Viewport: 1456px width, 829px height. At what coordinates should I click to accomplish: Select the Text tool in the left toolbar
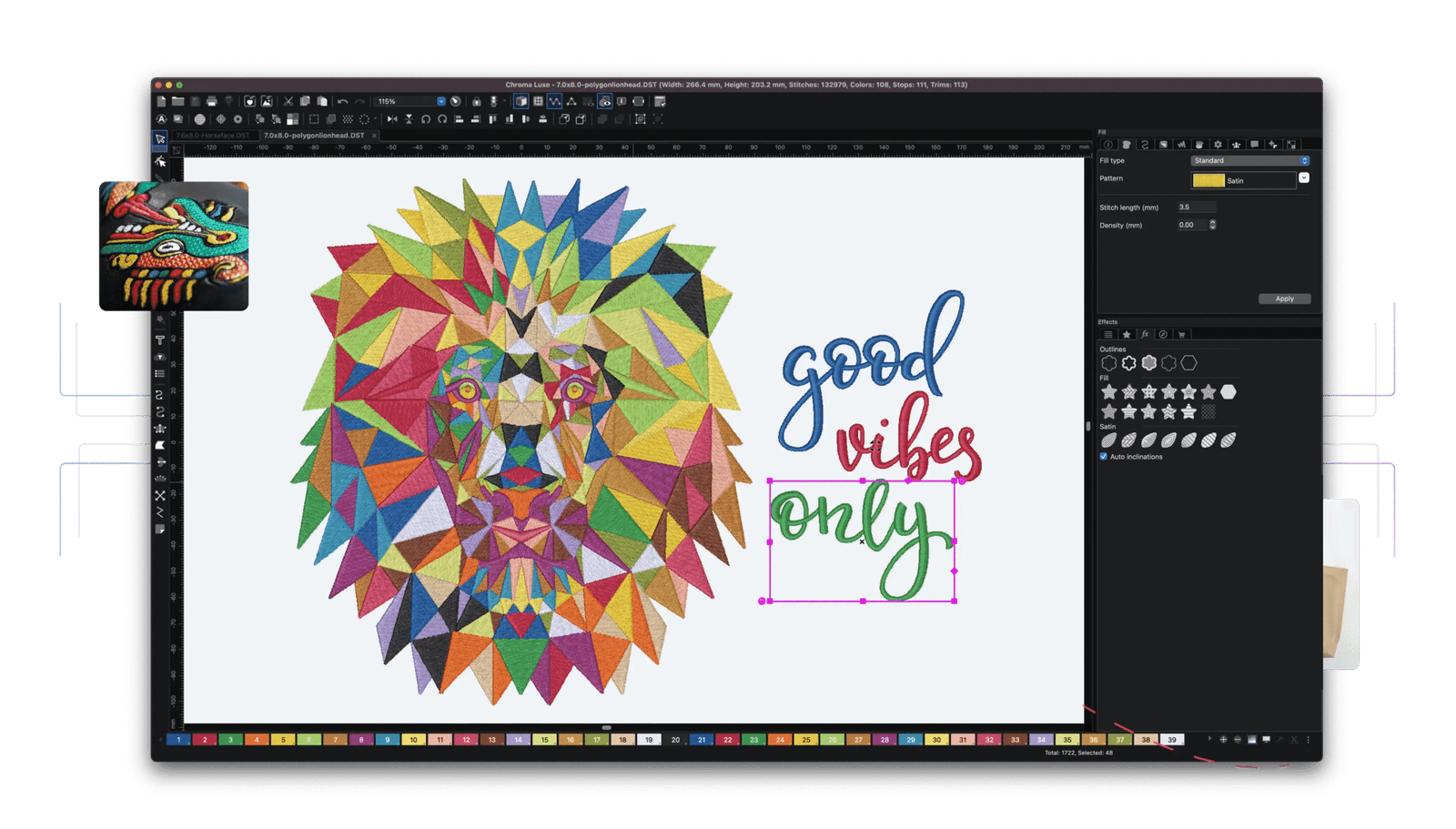(x=160, y=339)
